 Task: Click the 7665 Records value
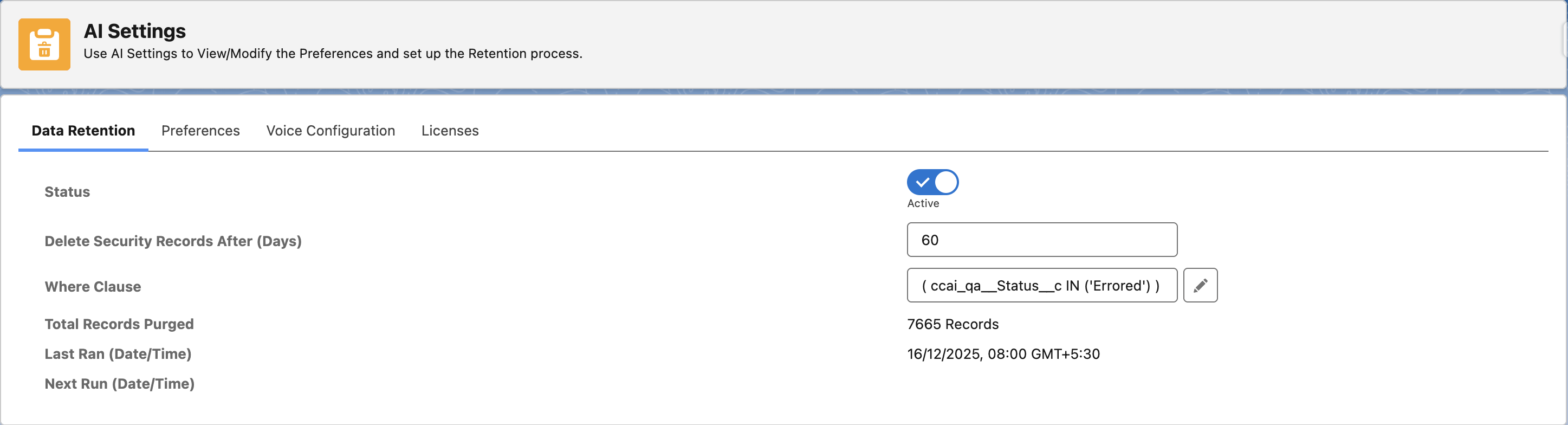click(953, 324)
